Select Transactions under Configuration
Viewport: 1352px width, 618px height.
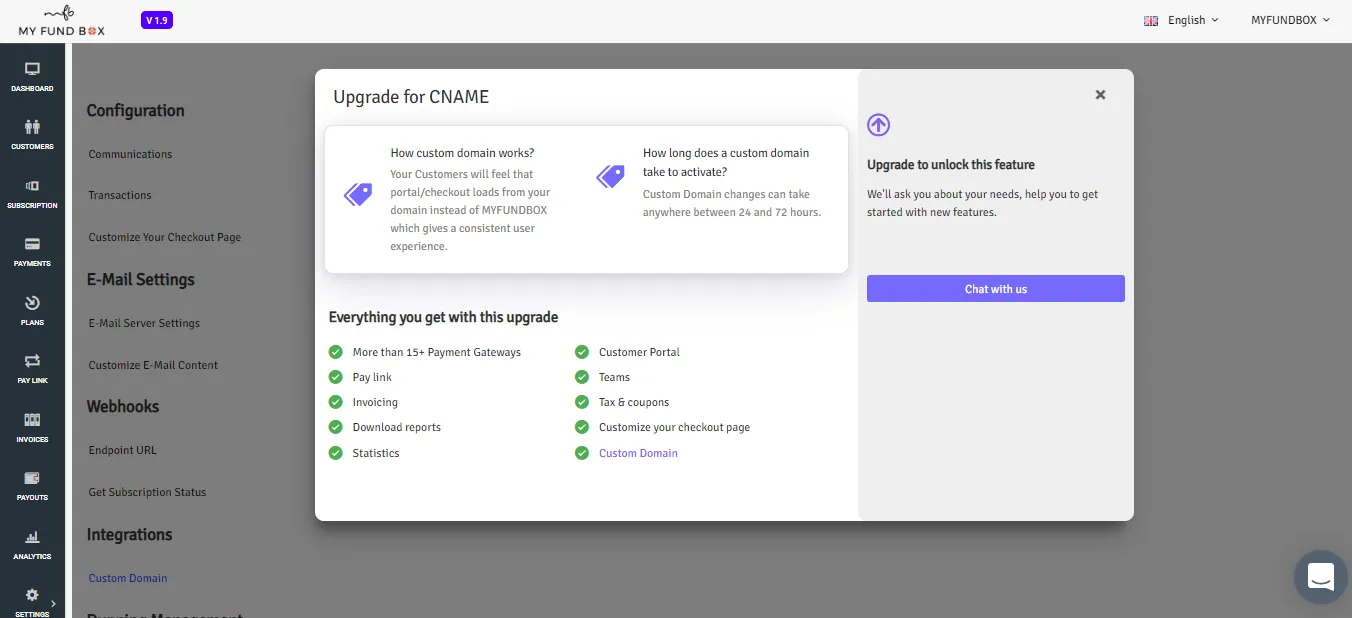(120, 195)
